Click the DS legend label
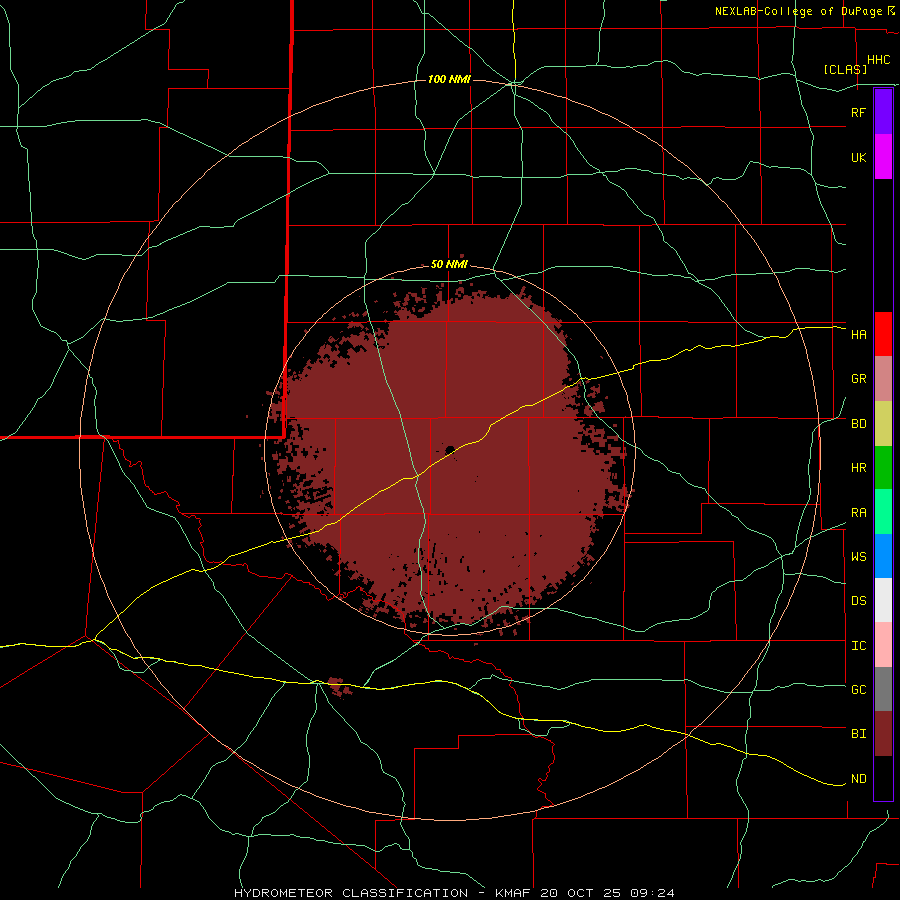 (x=858, y=601)
